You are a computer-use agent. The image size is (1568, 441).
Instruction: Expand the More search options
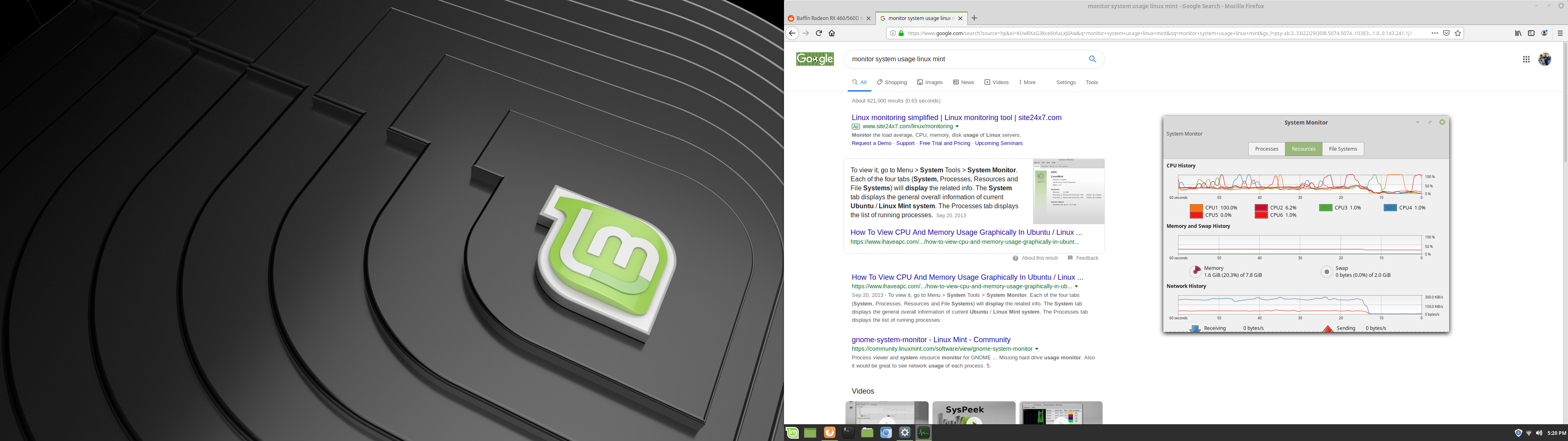click(1027, 82)
